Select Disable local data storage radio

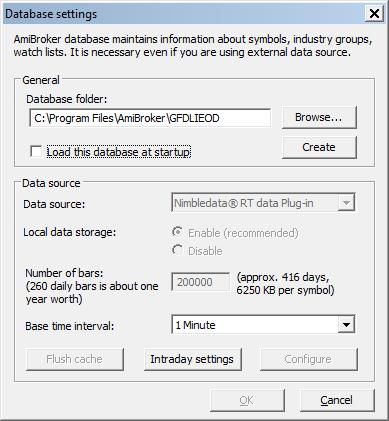point(177,250)
